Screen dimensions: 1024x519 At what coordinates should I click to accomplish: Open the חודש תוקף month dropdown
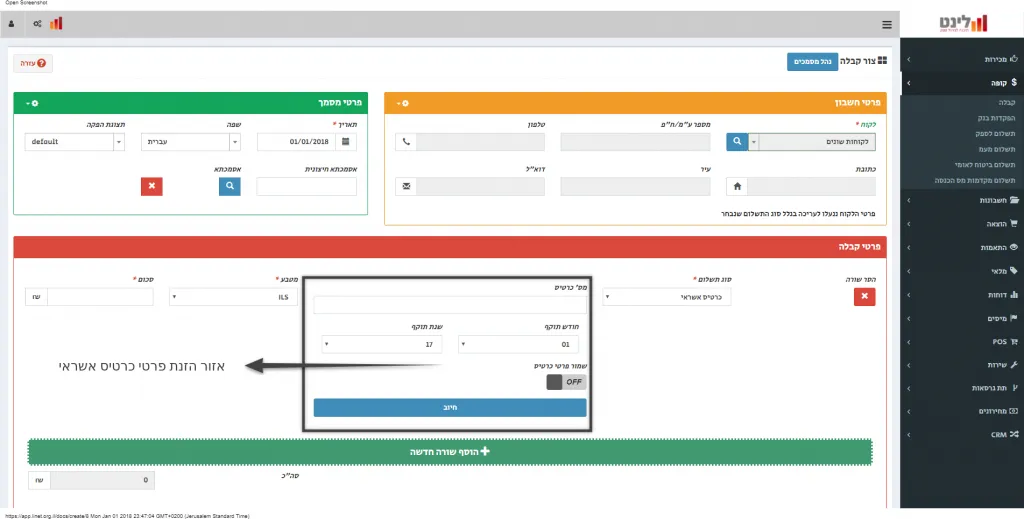(x=518, y=344)
